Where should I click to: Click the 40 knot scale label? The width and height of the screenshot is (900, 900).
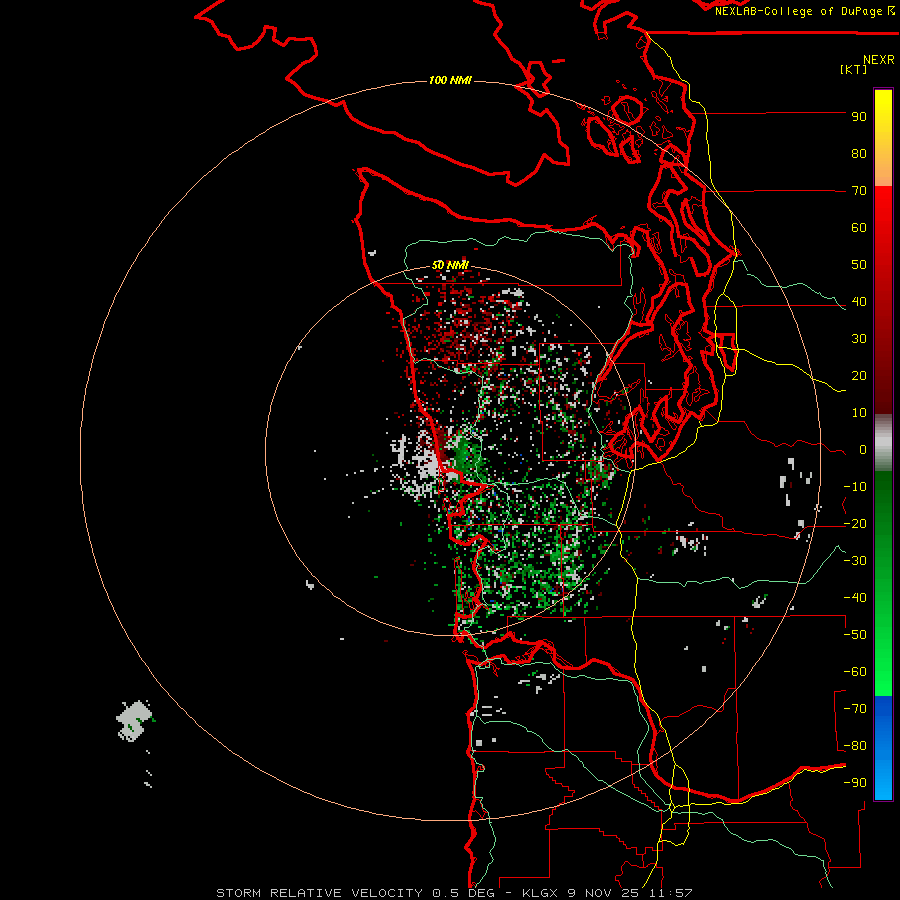(859, 302)
